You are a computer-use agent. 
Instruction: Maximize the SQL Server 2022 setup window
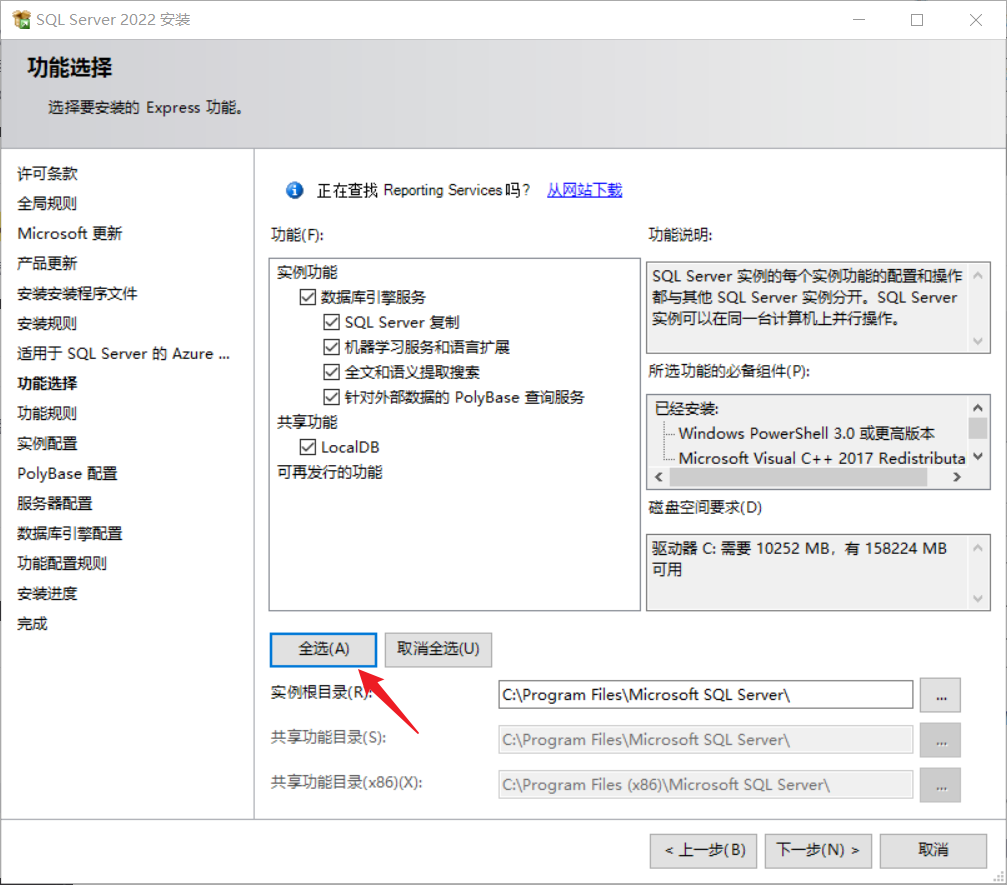[x=917, y=20]
